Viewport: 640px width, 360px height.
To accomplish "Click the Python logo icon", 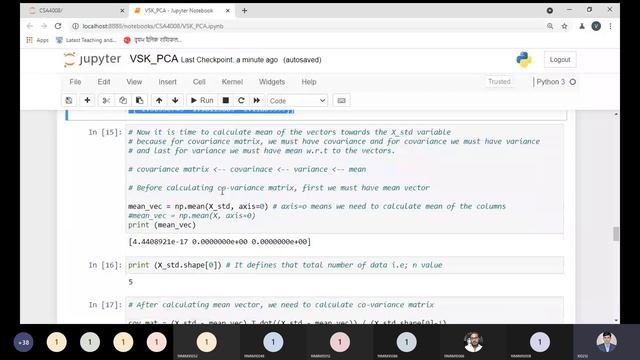I will click(x=524, y=60).
